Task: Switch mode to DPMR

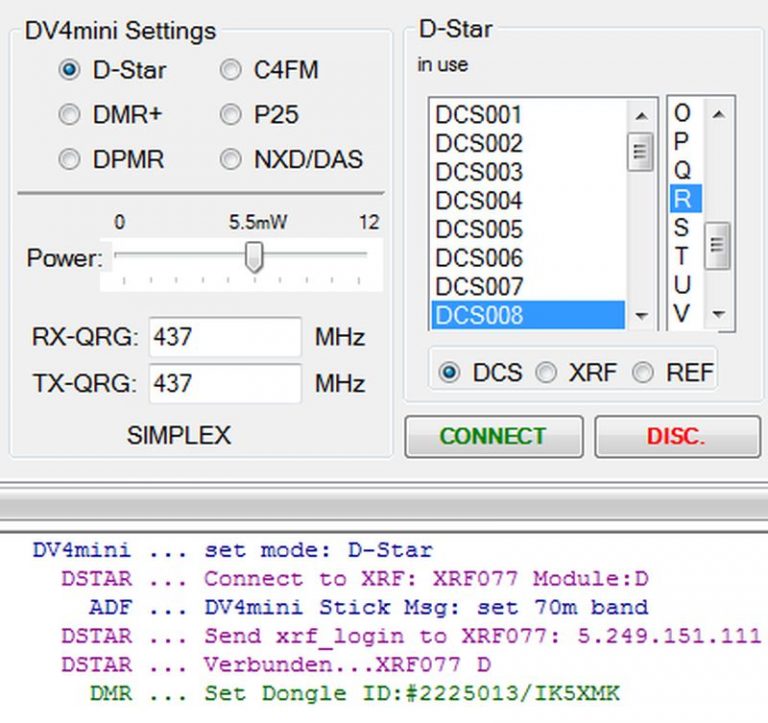Action: pyautogui.click(x=69, y=159)
